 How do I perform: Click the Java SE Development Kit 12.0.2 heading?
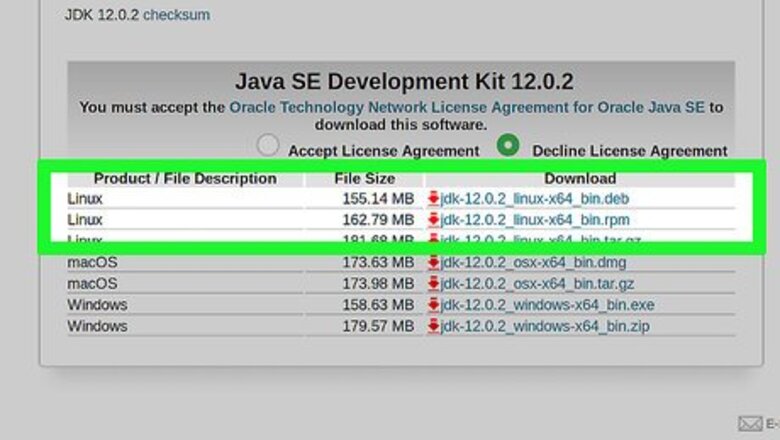[404, 82]
